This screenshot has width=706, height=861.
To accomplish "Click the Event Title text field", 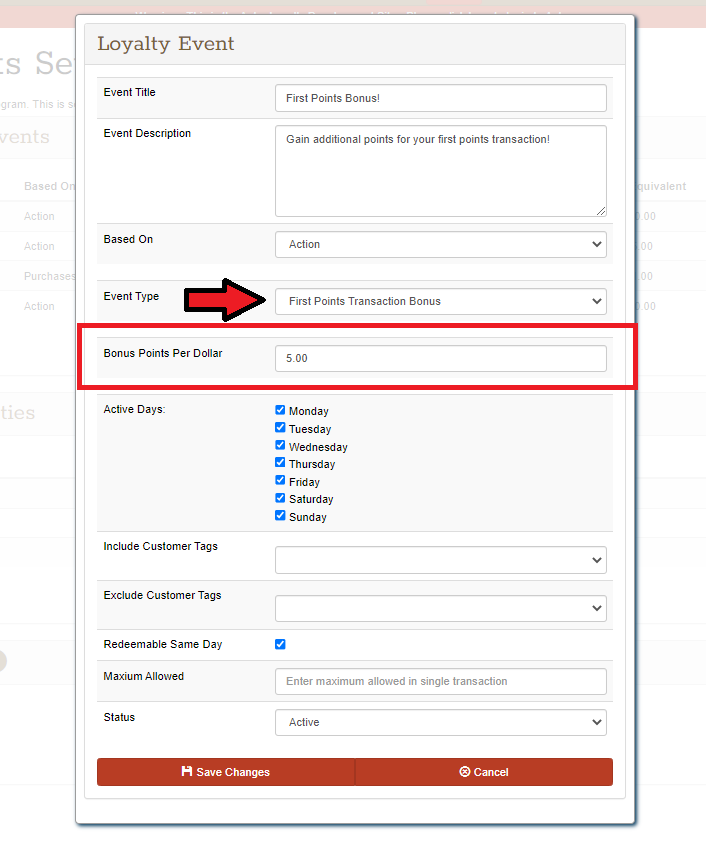I will pyautogui.click(x=440, y=98).
